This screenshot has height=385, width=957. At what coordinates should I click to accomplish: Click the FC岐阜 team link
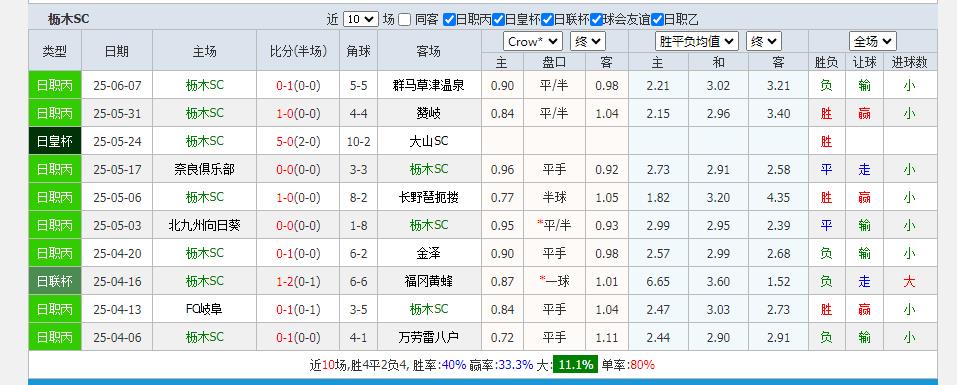[x=204, y=309]
